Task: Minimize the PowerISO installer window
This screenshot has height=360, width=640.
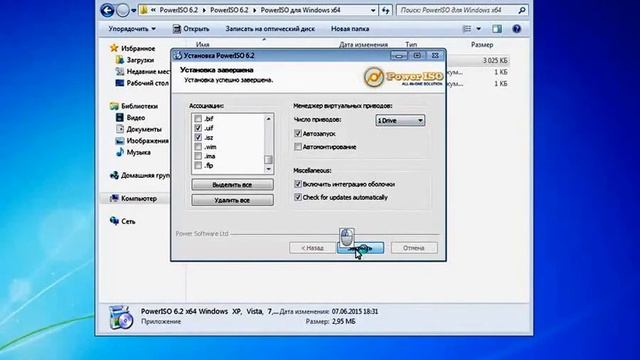Action: click(x=398, y=56)
